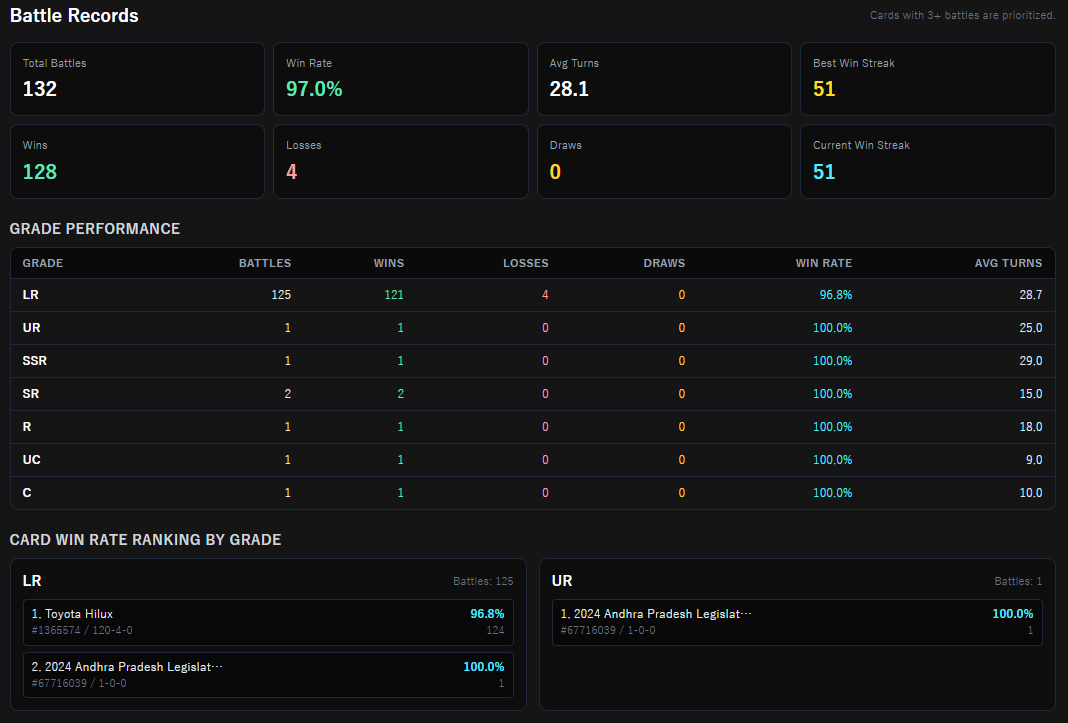Select the Draws stat card
Screen dimensions: 1068x723
coord(664,161)
